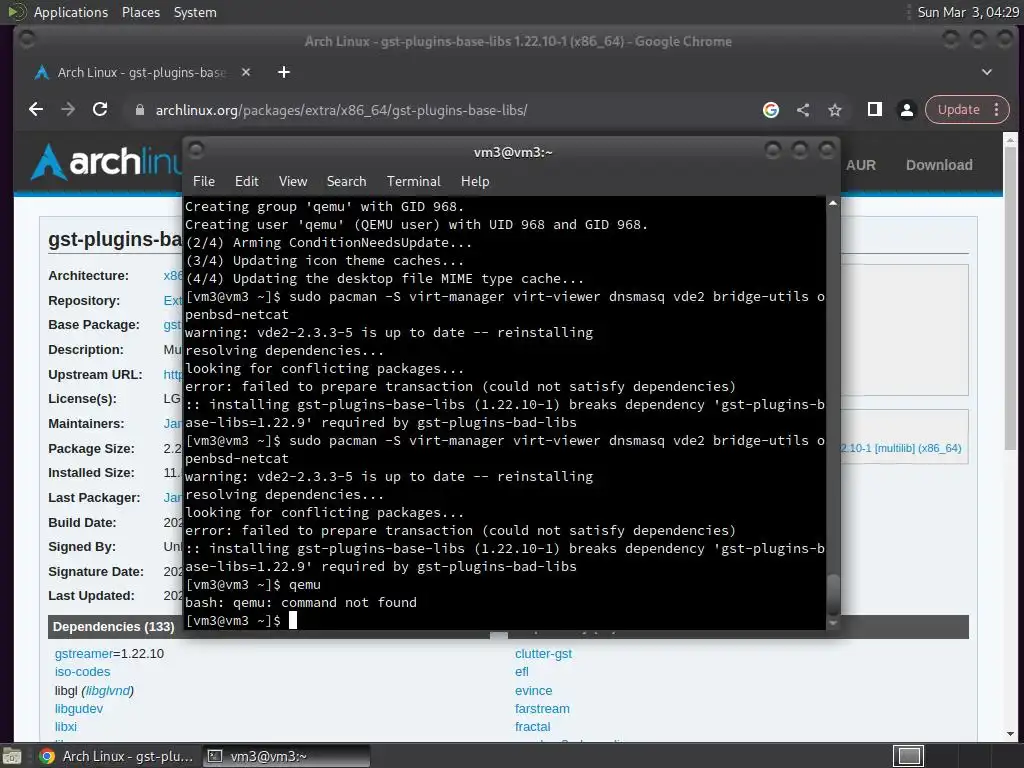Open the System menu
This screenshot has height=768, width=1024.
click(x=195, y=12)
